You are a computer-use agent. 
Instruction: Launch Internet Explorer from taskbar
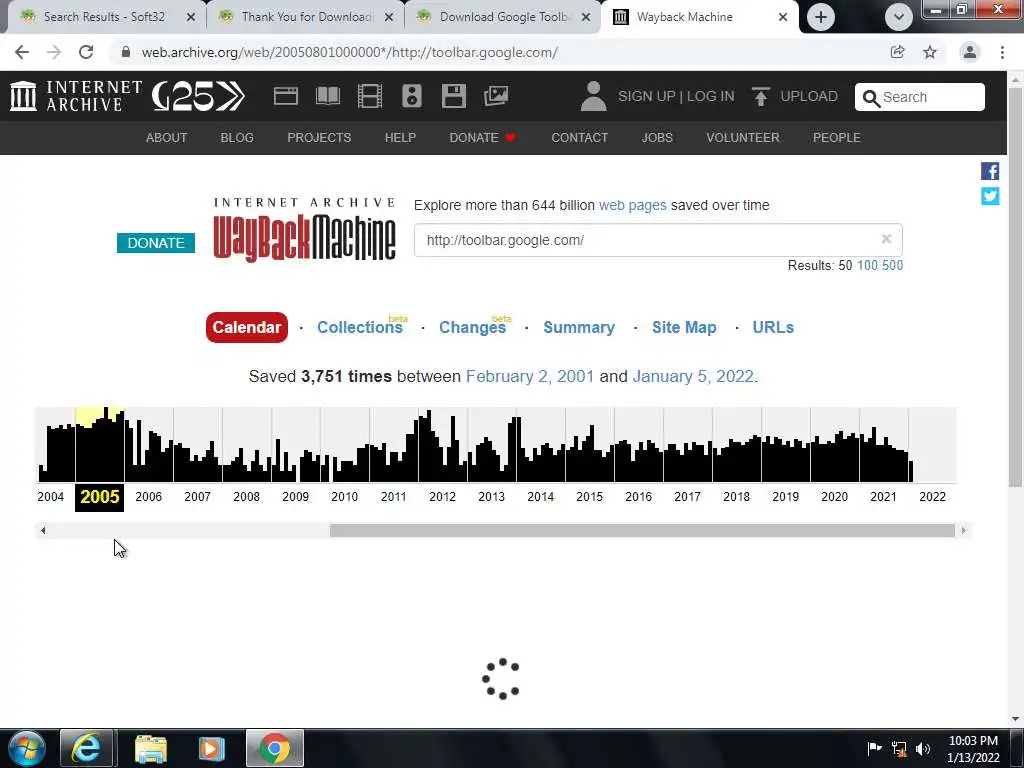[x=86, y=748]
